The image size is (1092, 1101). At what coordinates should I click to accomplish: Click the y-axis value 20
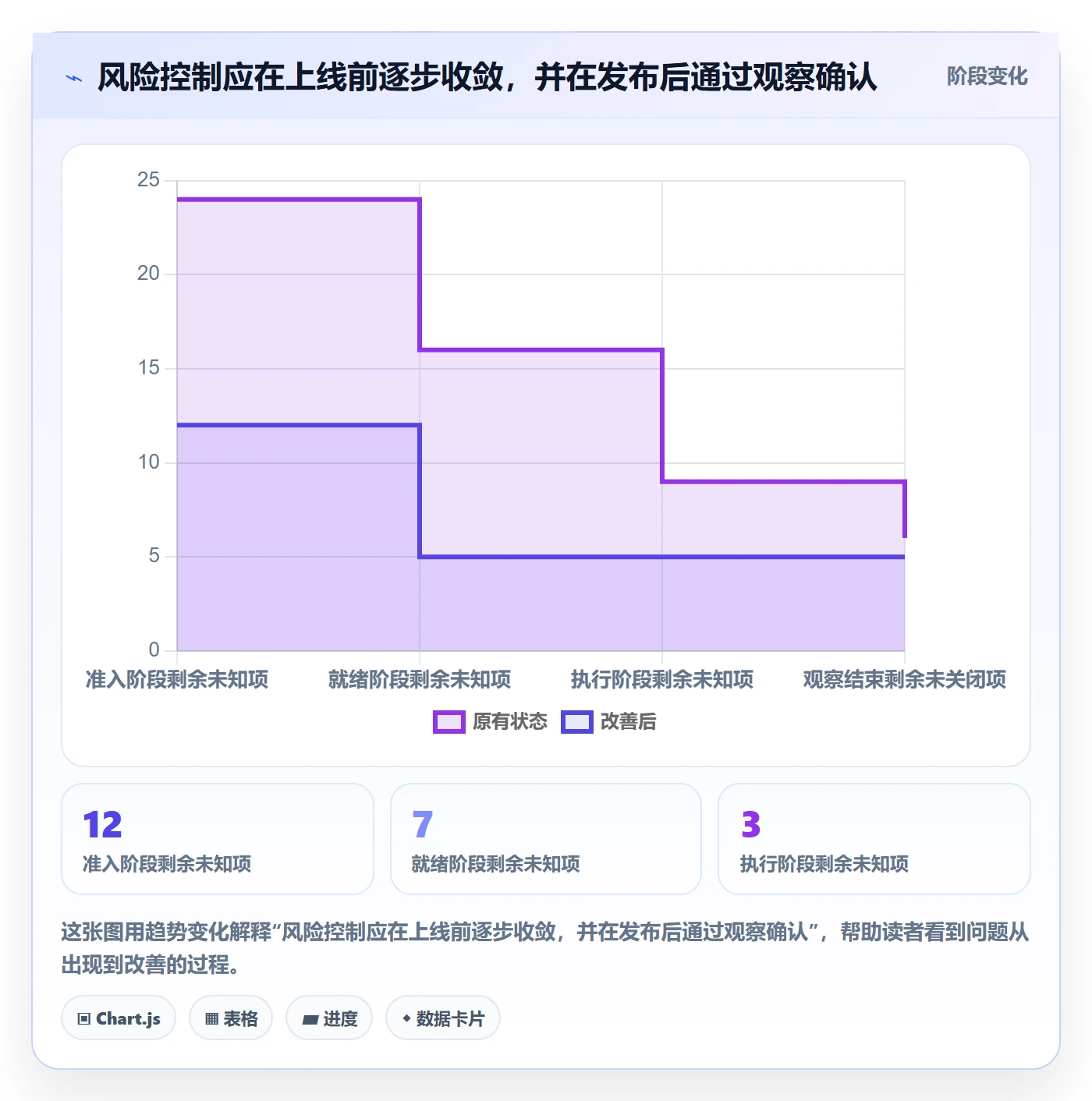tap(148, 274)
